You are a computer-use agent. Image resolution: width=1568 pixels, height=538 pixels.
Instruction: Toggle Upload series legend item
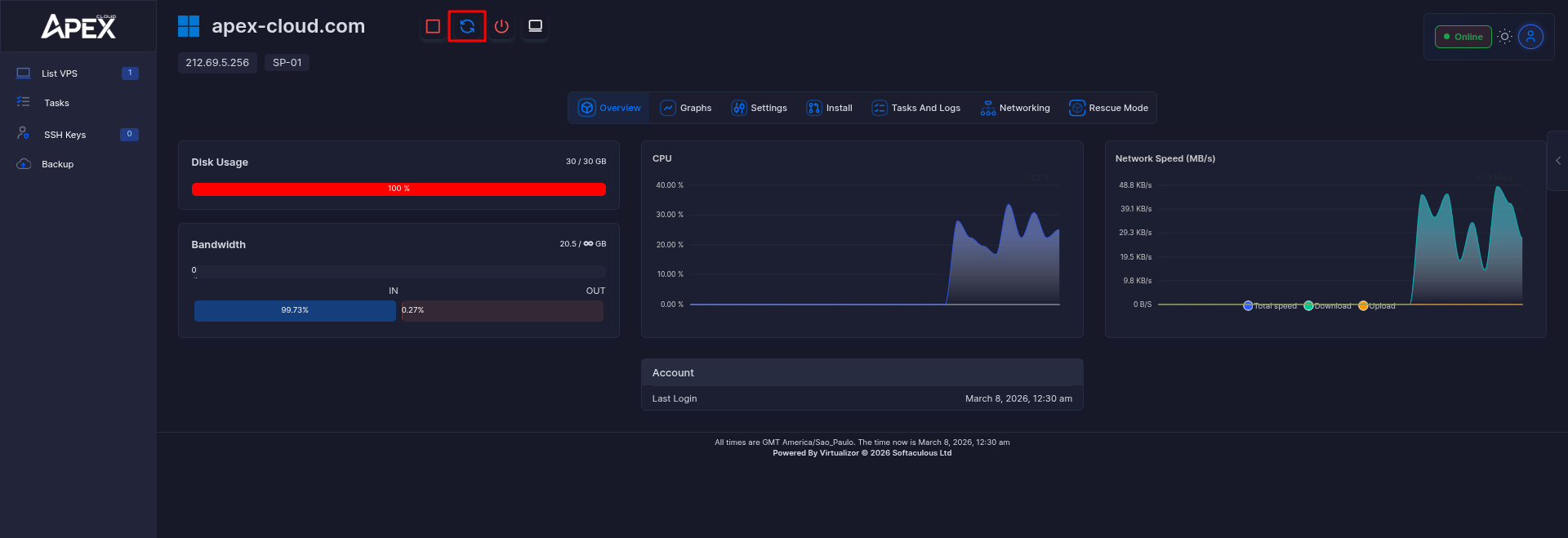[x=1377, y=306]
